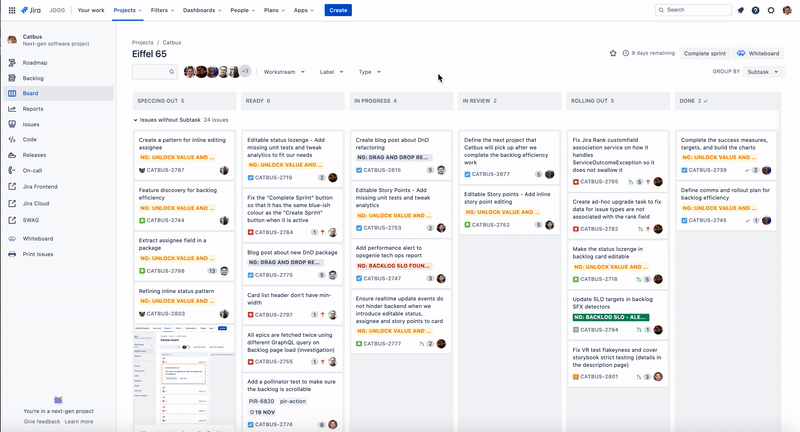Click the Whiteboard button near Complete sprint

coord(758,53)
